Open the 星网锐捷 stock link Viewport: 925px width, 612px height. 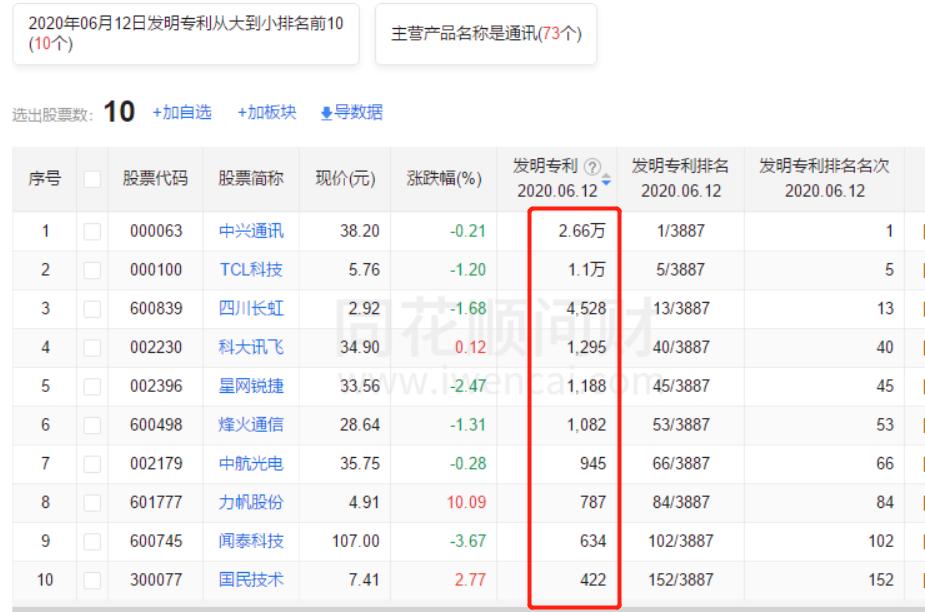[251, 386]
